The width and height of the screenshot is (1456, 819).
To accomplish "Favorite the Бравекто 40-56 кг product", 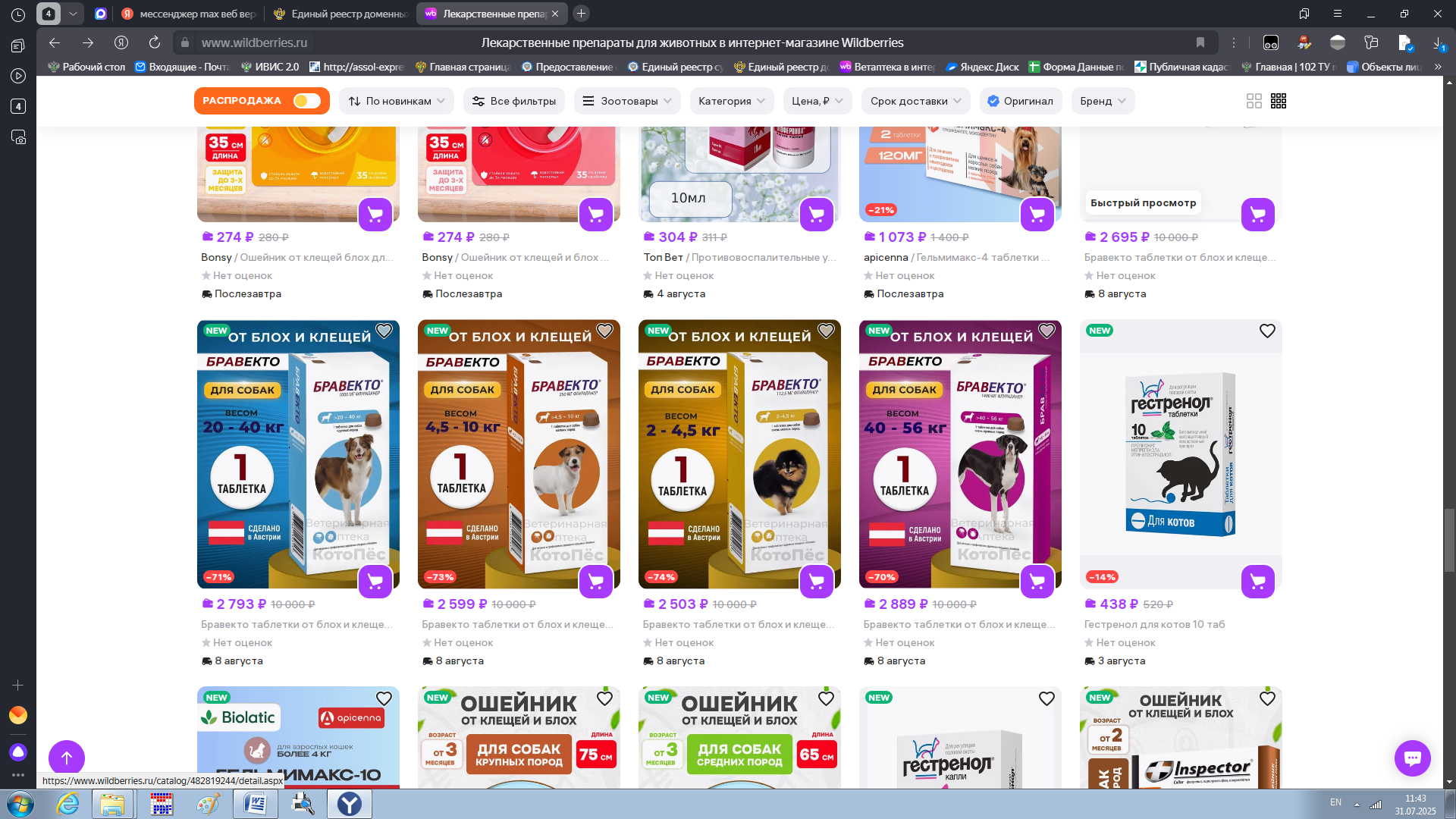I will [x=1046, y=331].
